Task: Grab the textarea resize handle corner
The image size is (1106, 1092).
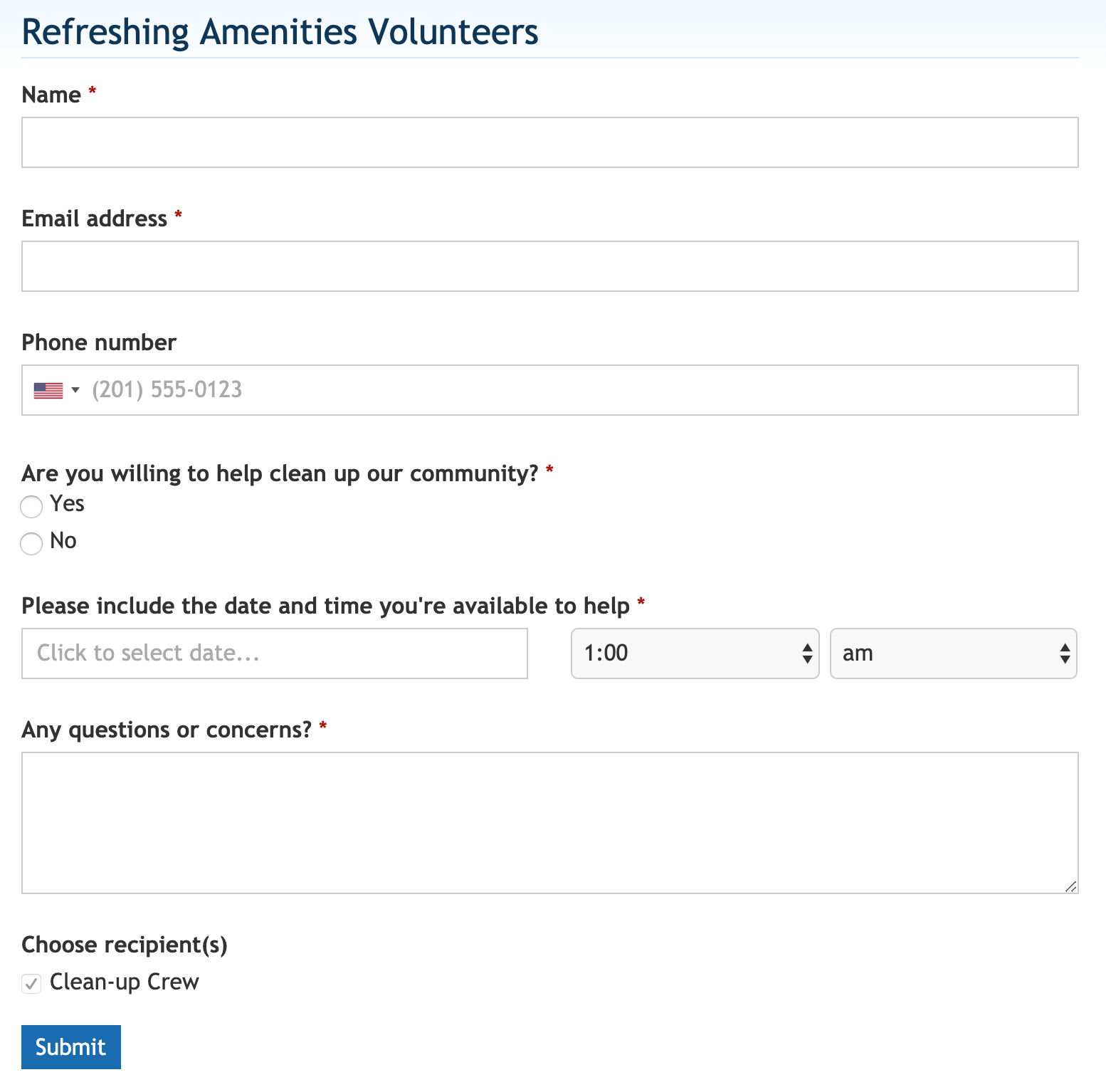Action: point(1070,886)
